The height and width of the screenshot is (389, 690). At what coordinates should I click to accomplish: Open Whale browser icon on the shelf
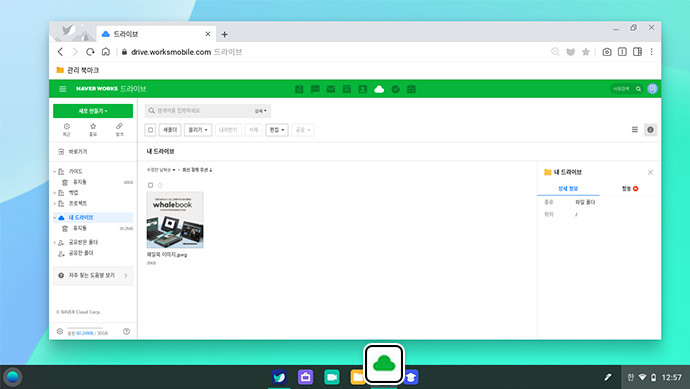click(279, 377)
